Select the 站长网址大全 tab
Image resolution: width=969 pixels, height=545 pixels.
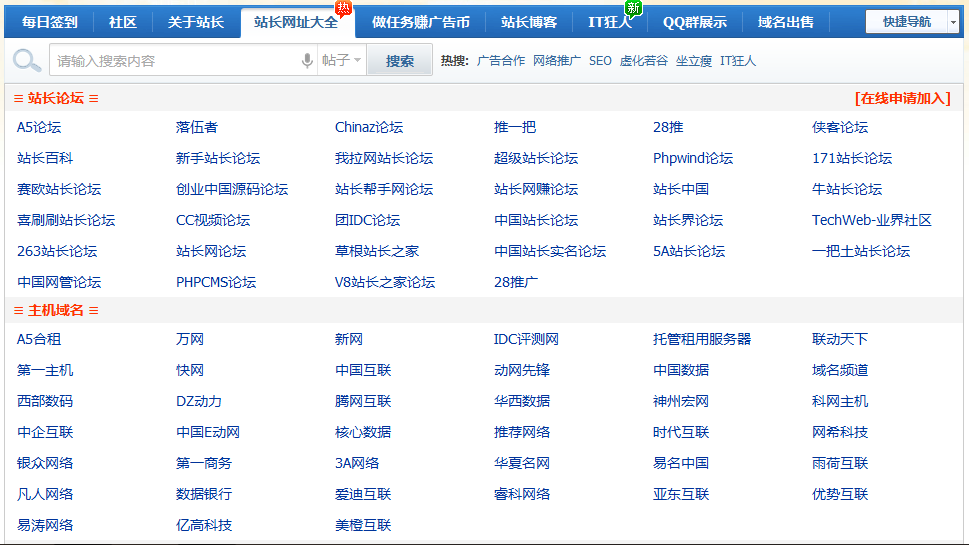[296, 23]
